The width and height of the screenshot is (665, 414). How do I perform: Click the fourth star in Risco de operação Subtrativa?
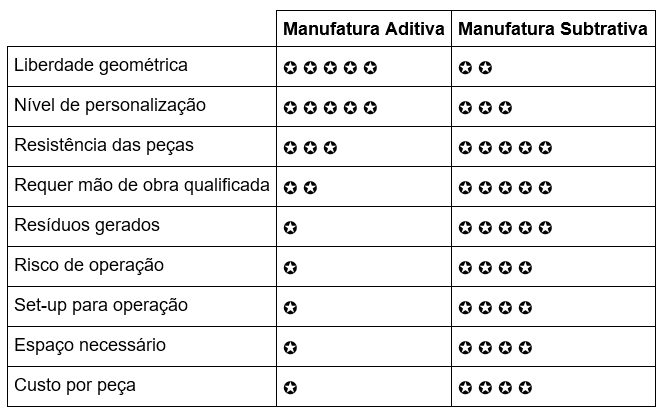pyautogui.click(x=525, y=268)
